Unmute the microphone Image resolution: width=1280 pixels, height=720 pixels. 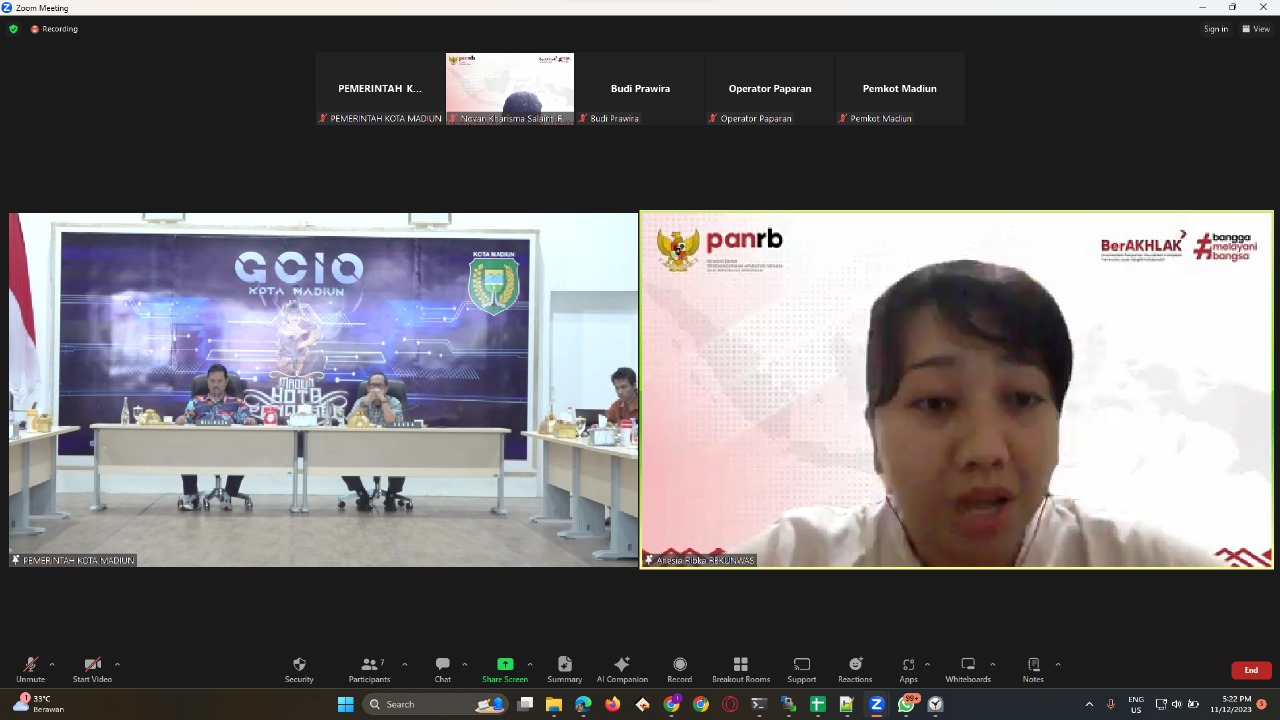(x=30, y=668)
